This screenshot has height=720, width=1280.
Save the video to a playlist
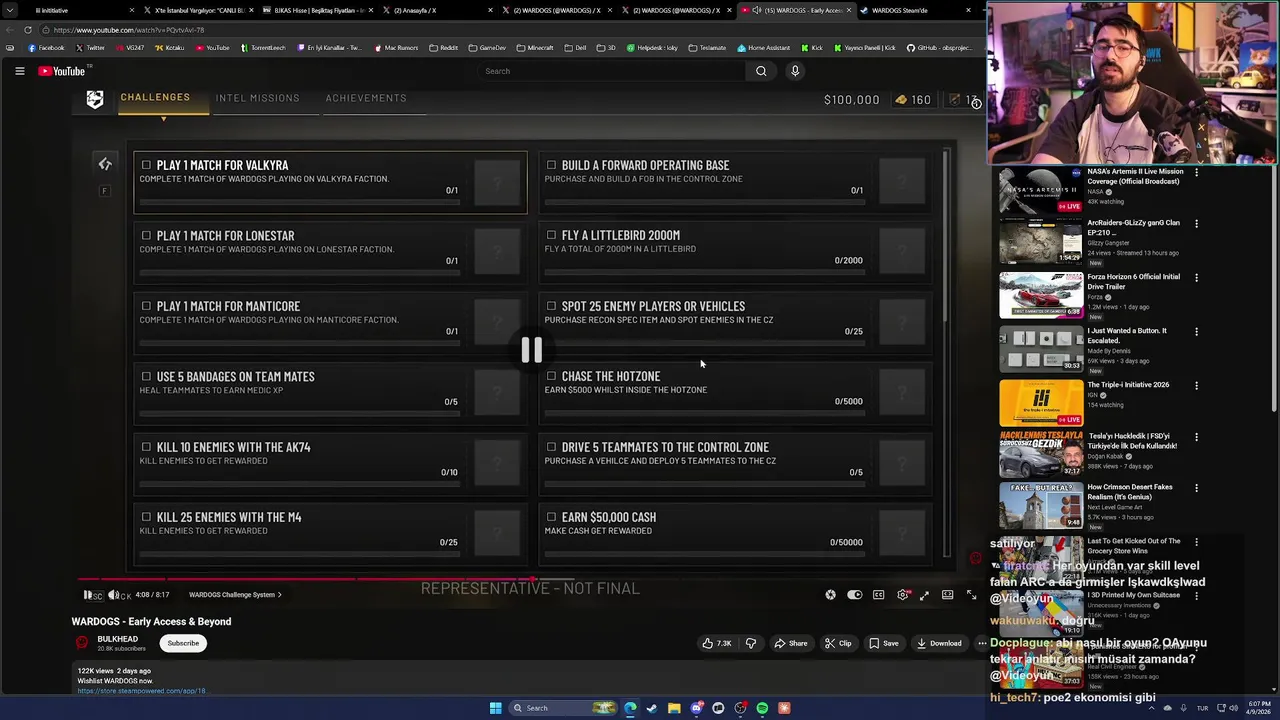(x=883, y=643)
